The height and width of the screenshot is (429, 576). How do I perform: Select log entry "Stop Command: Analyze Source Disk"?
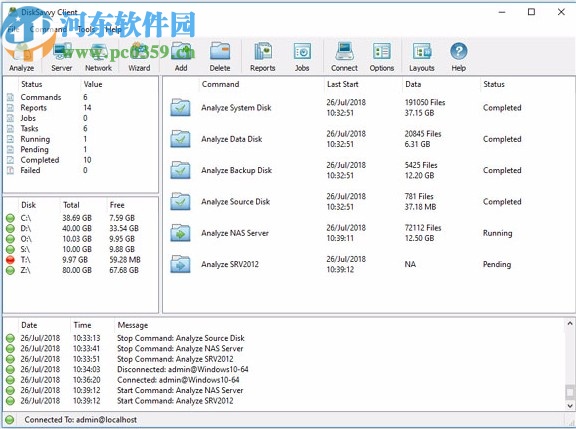tap(181, 338)
